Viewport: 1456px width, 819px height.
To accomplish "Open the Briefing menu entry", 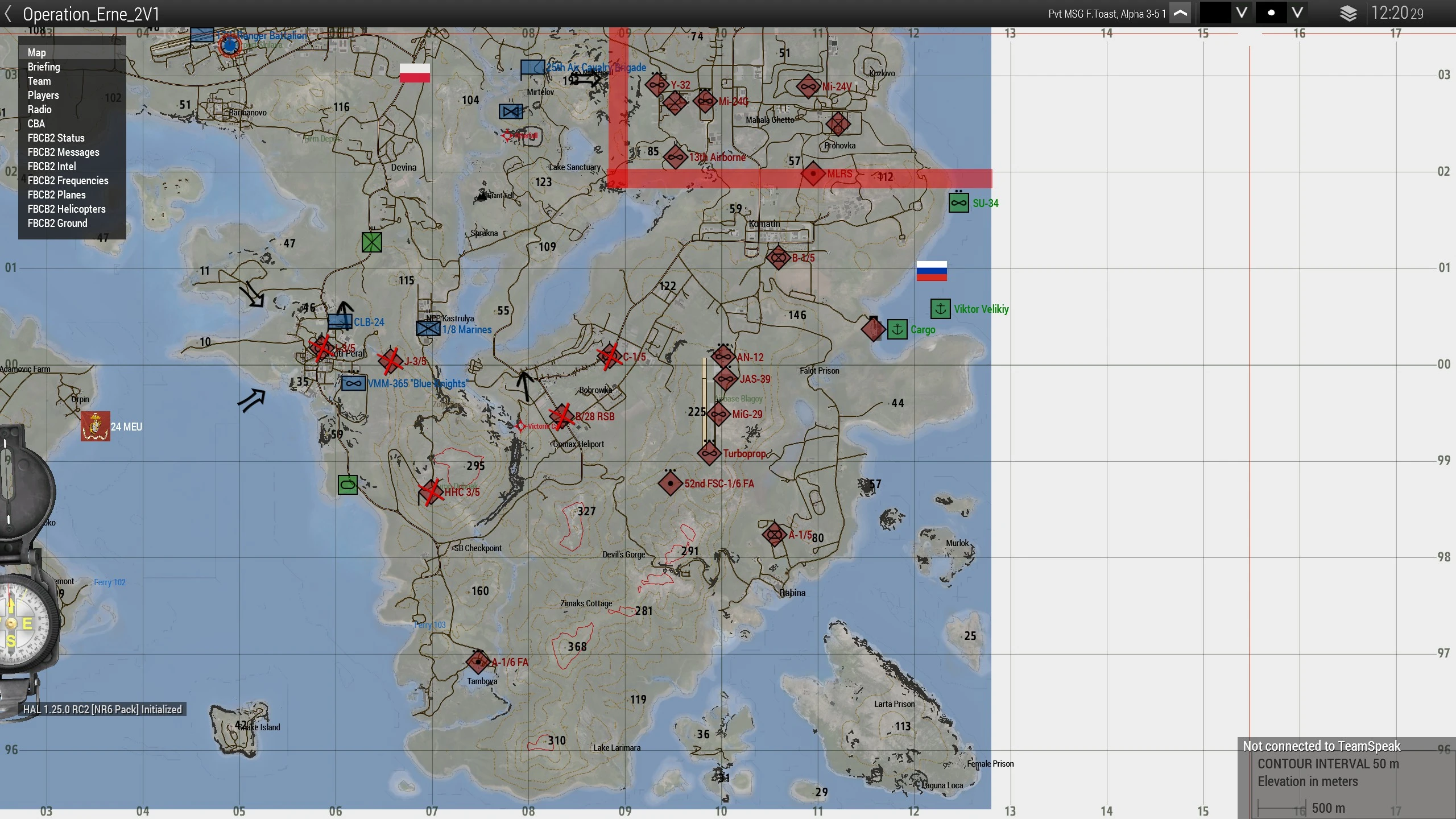I will coord(44,67).
